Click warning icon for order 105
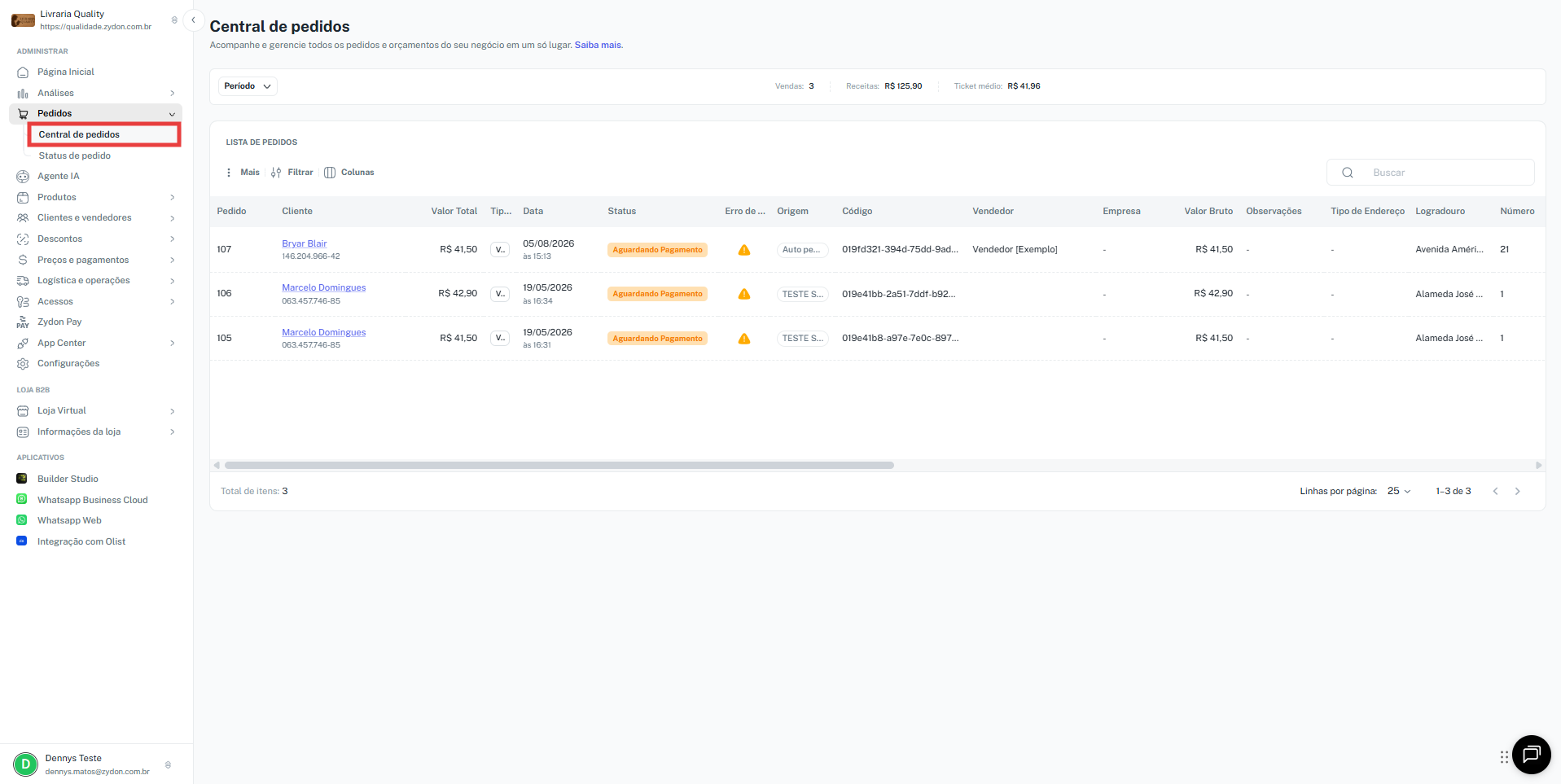The height and width of the screenshot is (784, 1561). 744,339
